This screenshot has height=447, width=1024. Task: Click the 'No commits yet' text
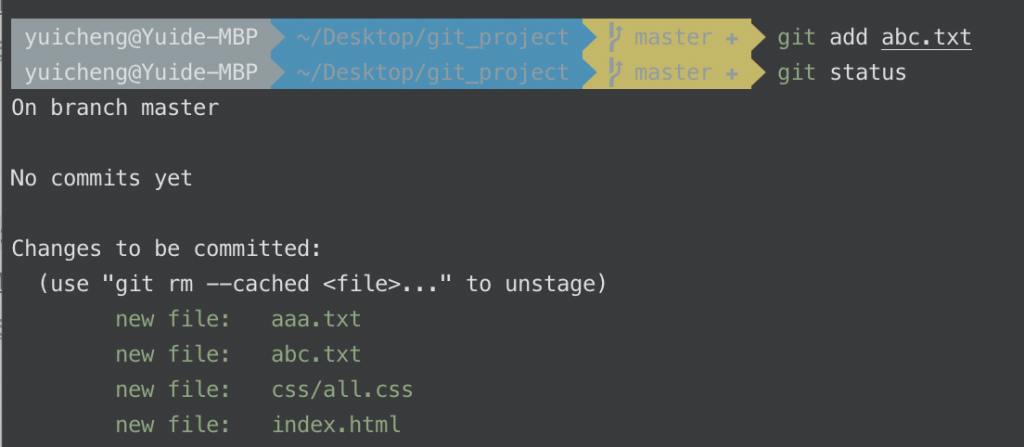pyautogui.click(x=101, y=178)
